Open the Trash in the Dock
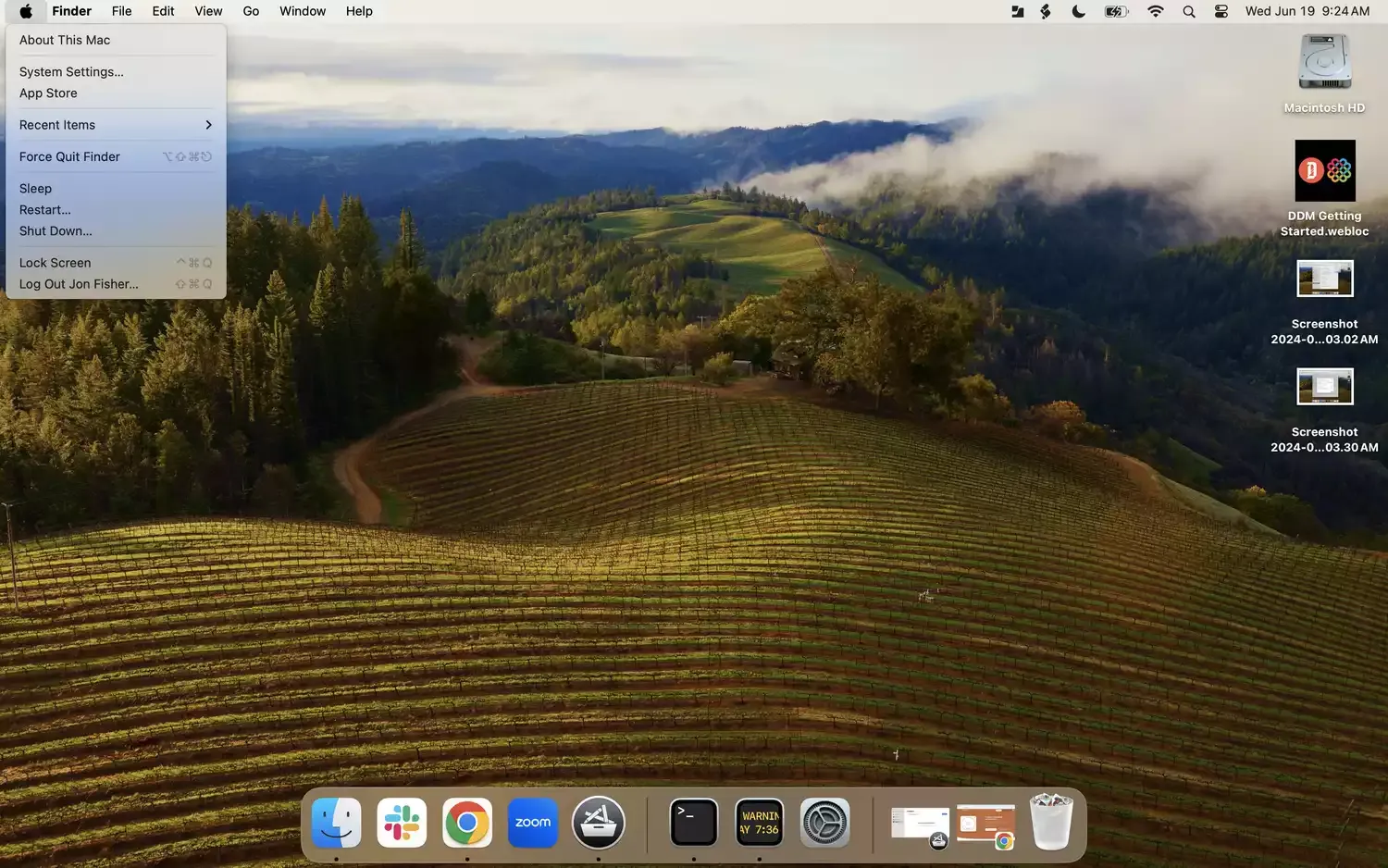Image resolution: width=1388 pixels, height=868 pixels. click(1051, 822)
